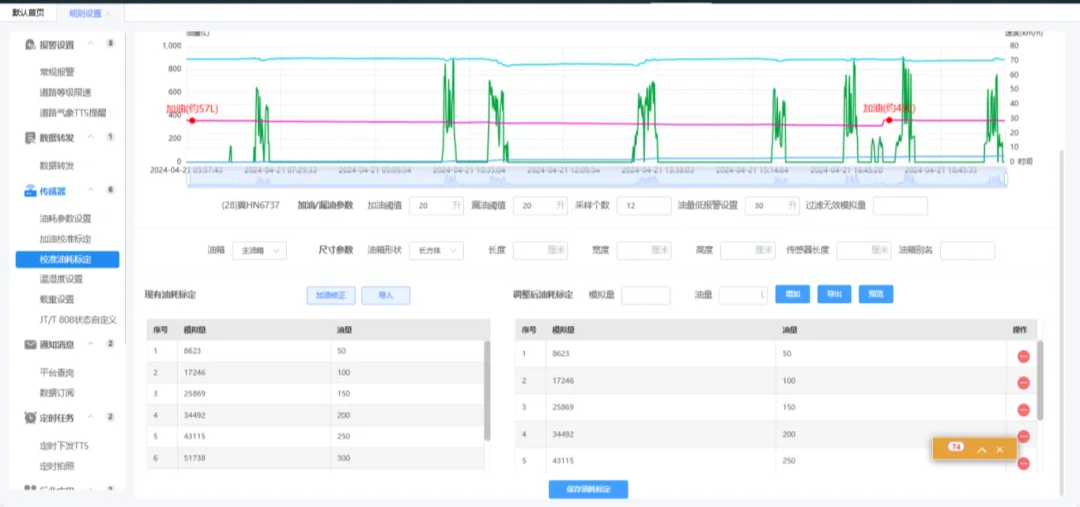
Task: Delete adjusted calibration row 17246
Action: [1024, 383]
